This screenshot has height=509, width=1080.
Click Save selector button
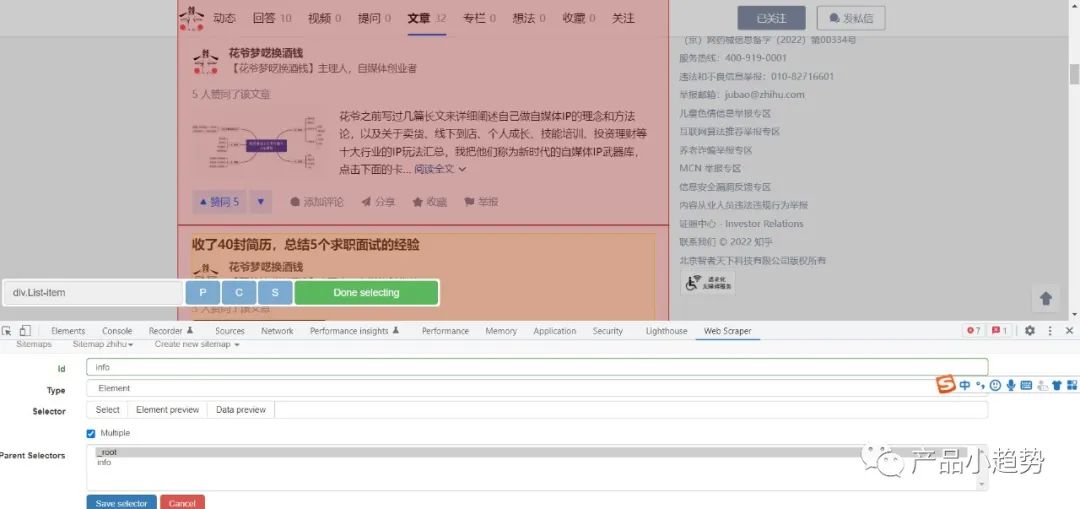[x=121, y=503]
